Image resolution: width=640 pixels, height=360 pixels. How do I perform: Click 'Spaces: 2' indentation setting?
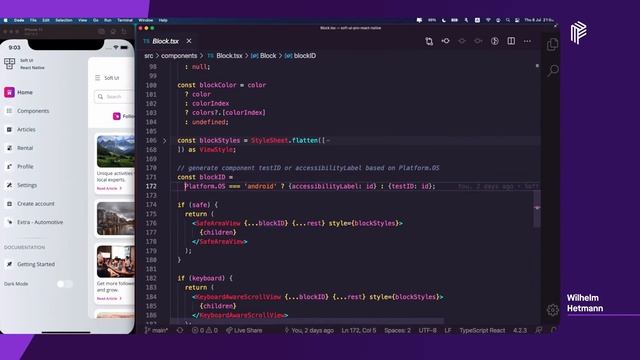[x=397, y=330]
